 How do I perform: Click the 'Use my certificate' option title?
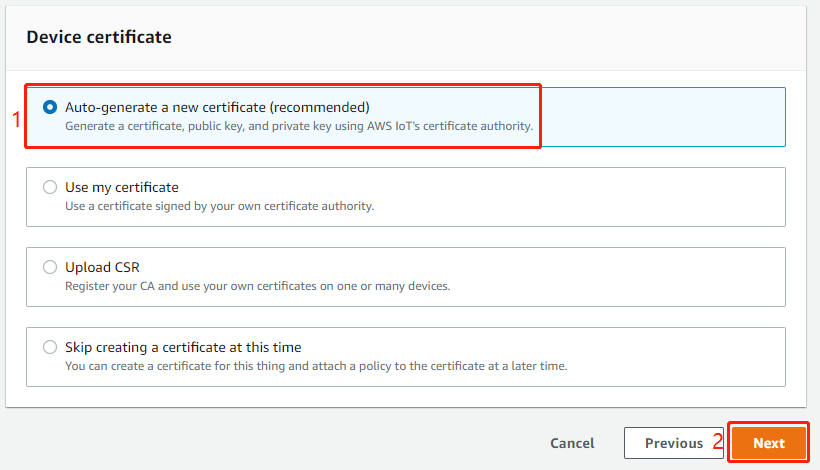click(x=122, y=187)
